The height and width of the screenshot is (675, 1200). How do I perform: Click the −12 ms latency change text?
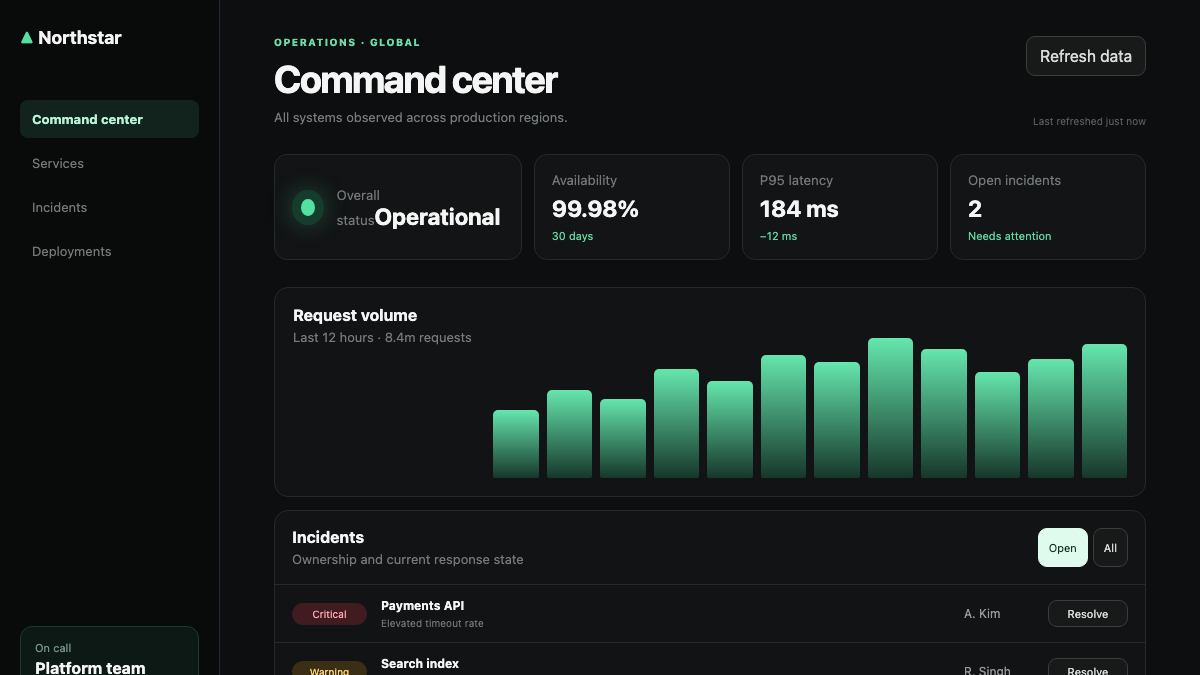[778, 236]
